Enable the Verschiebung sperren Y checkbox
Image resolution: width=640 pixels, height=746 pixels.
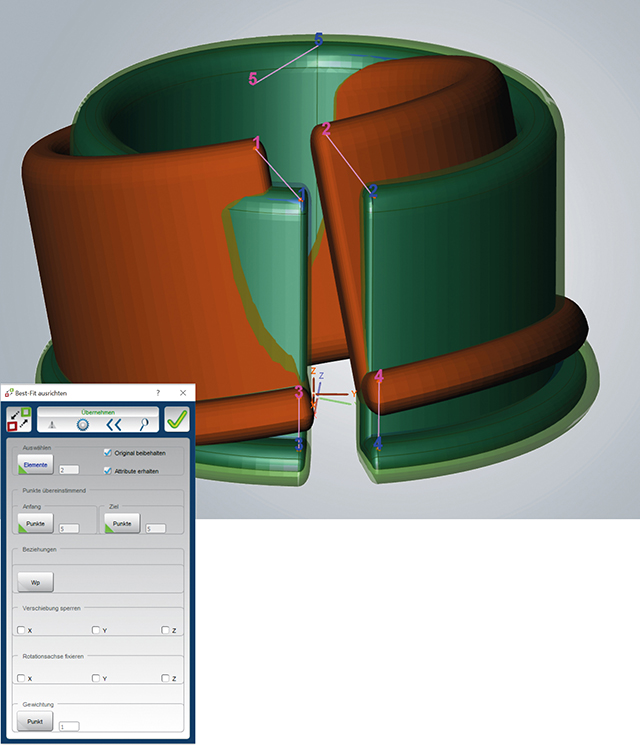coord(96,630)
